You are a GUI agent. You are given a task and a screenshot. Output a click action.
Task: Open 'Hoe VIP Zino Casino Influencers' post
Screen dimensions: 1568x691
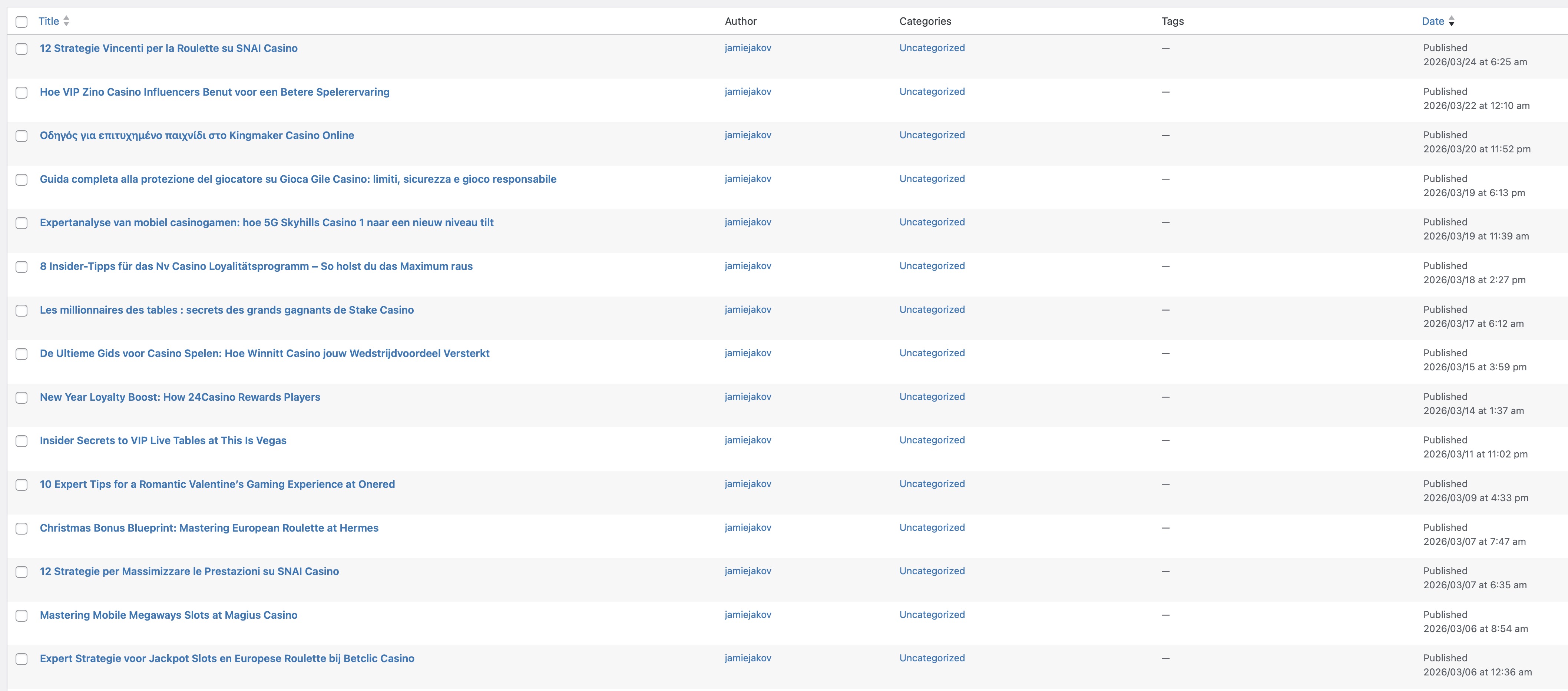[x=214, y=92]
